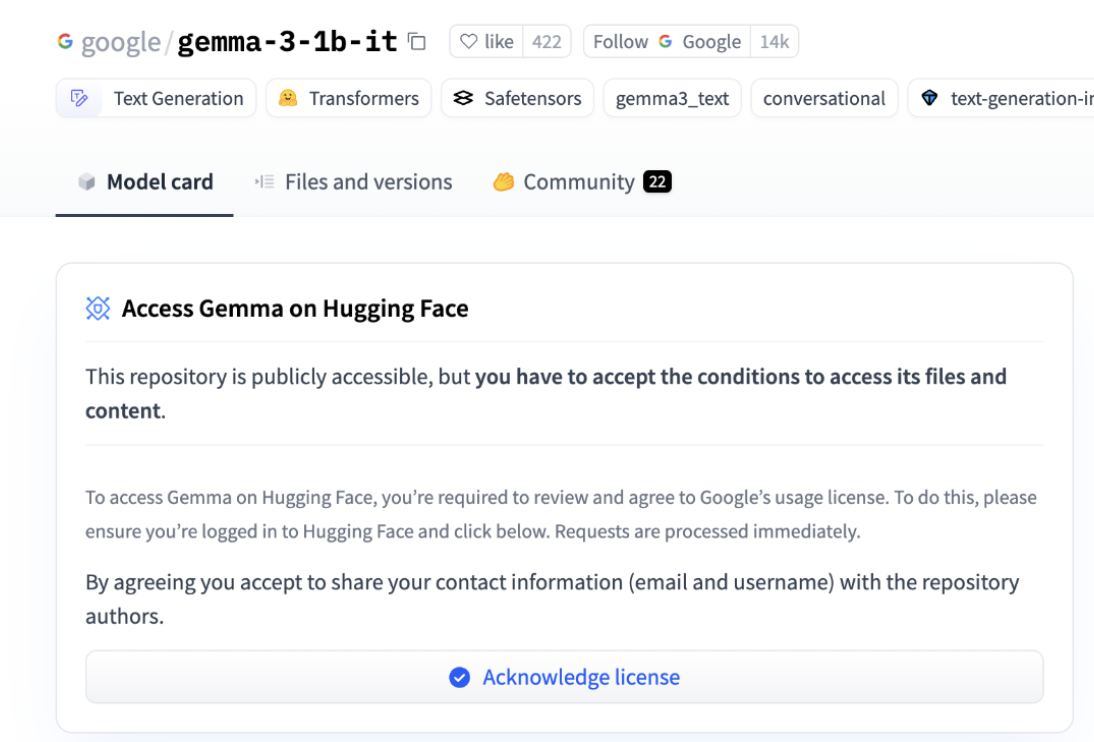Image resolution: width=1094 pixels, height=742 pixels.
Task: Click the Google logo before the repository name
Action: tap(65, 42)
